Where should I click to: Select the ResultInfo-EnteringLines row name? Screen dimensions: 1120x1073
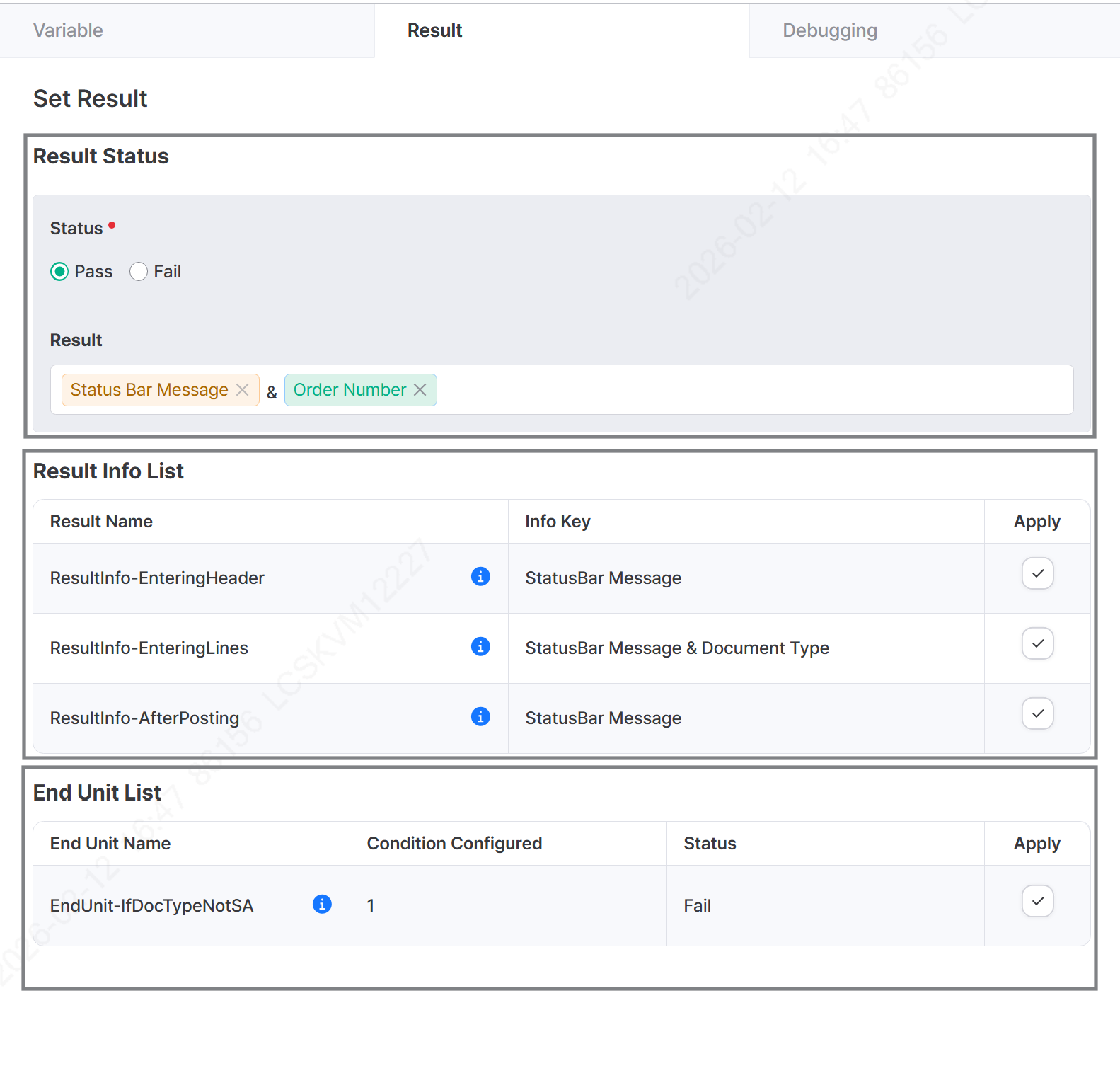pos(149,648)
